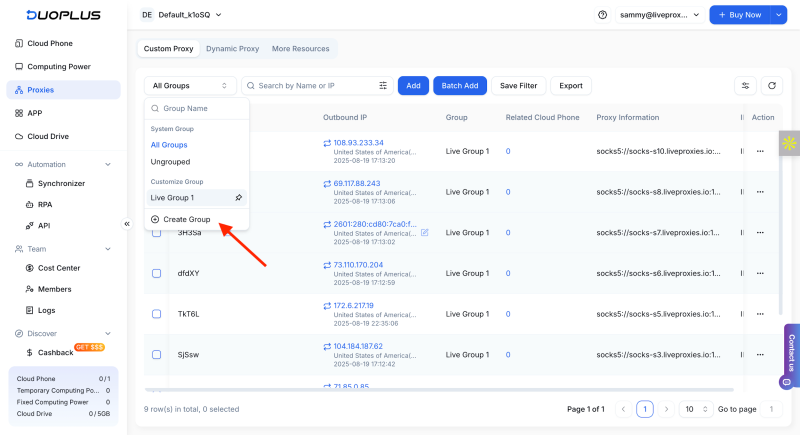
Task: Expand the Buy Now arrow dropdown
Action: coord(779,15)
